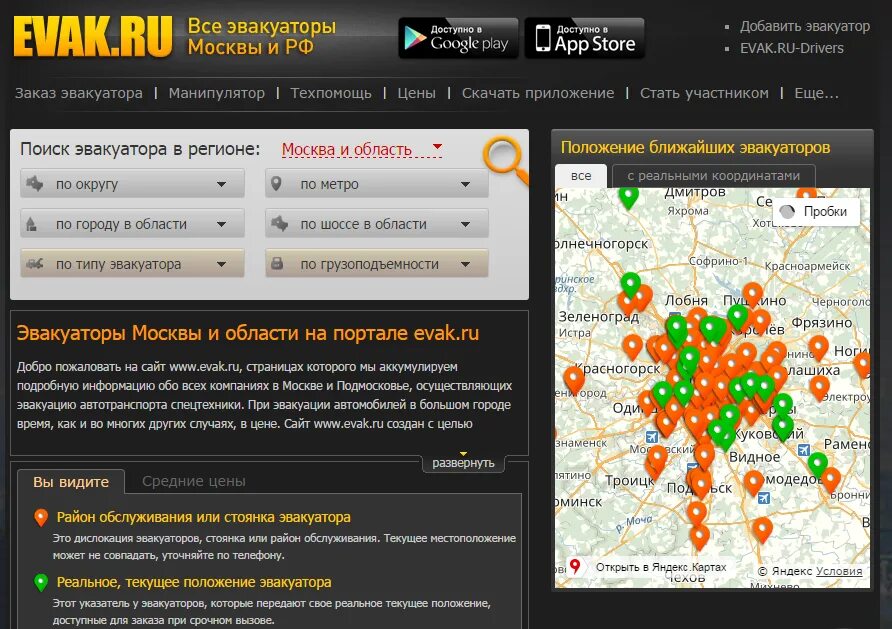Click the EVAK.RU-Drivers link
Image resolution: width=892 pixels, height=629 pixels.
click(791, 48)
